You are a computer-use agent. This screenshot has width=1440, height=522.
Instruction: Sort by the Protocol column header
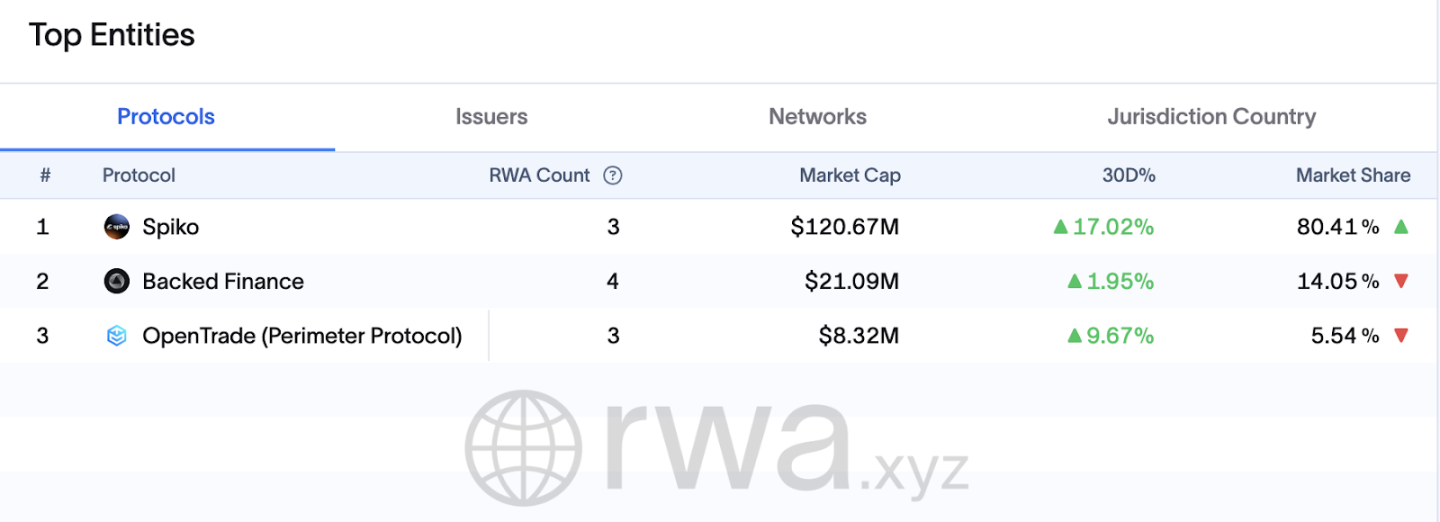coord(139,175)
